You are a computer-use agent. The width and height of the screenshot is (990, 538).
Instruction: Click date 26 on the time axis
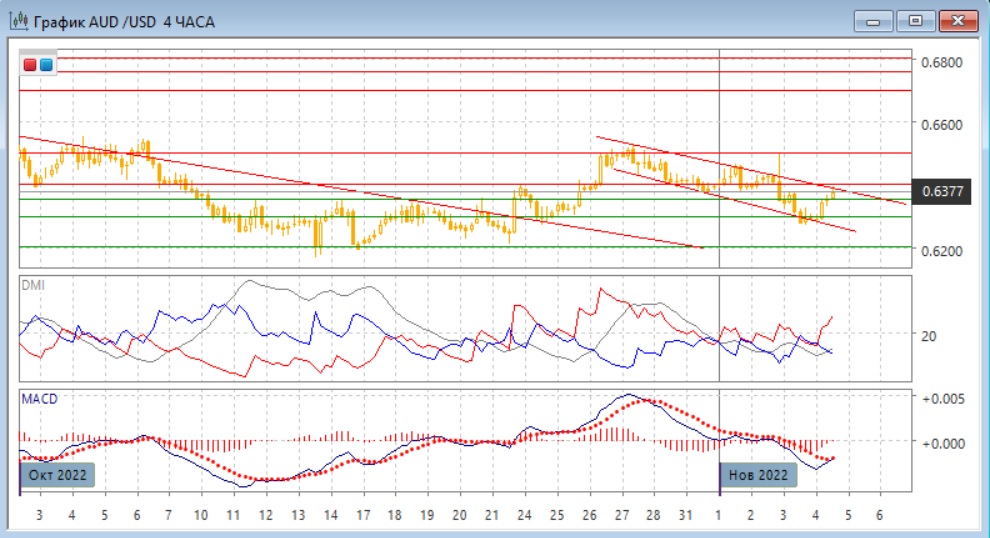tap(588, 514)
